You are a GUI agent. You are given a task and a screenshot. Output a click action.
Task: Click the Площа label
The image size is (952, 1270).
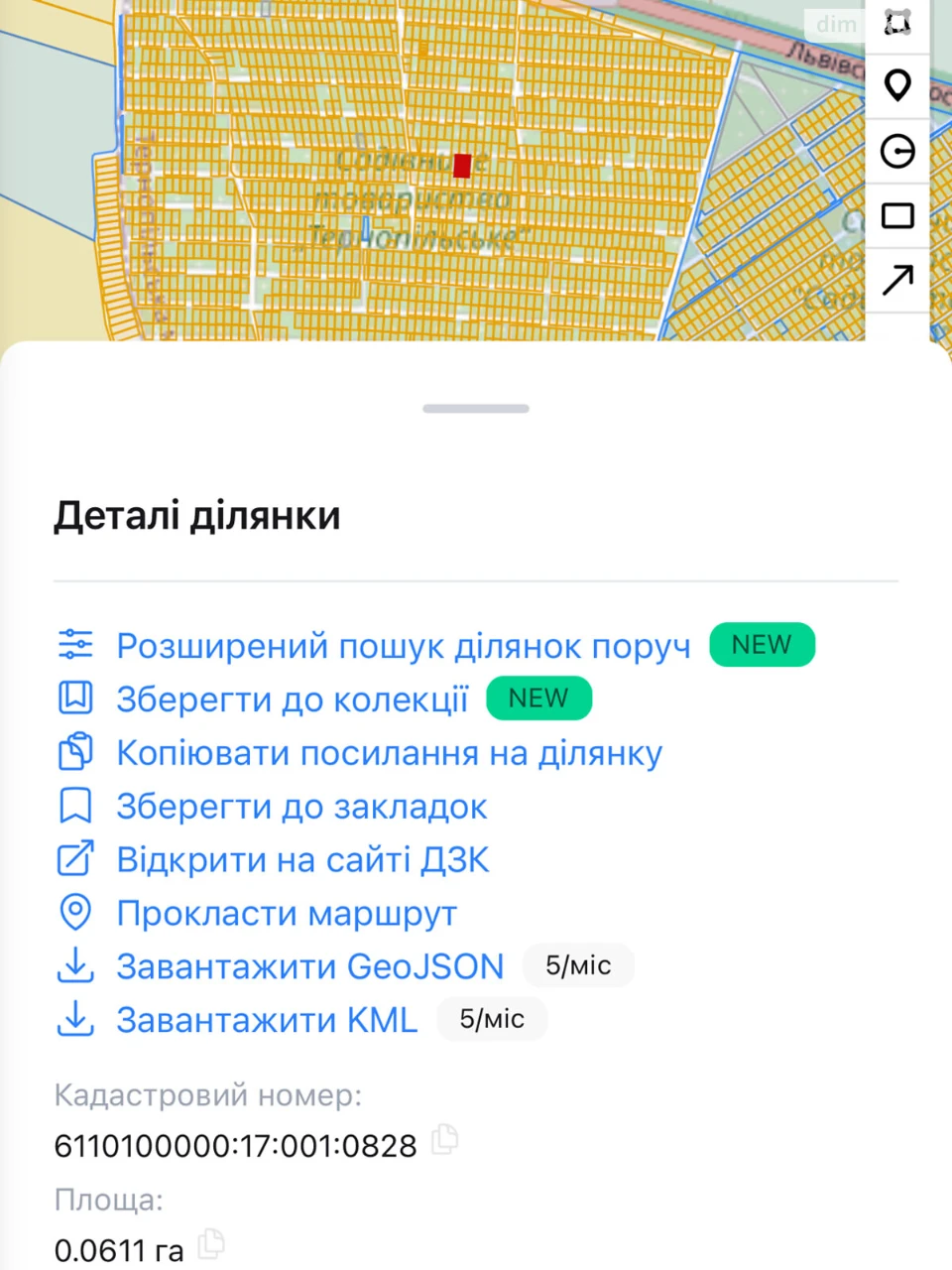(108, 1200)
